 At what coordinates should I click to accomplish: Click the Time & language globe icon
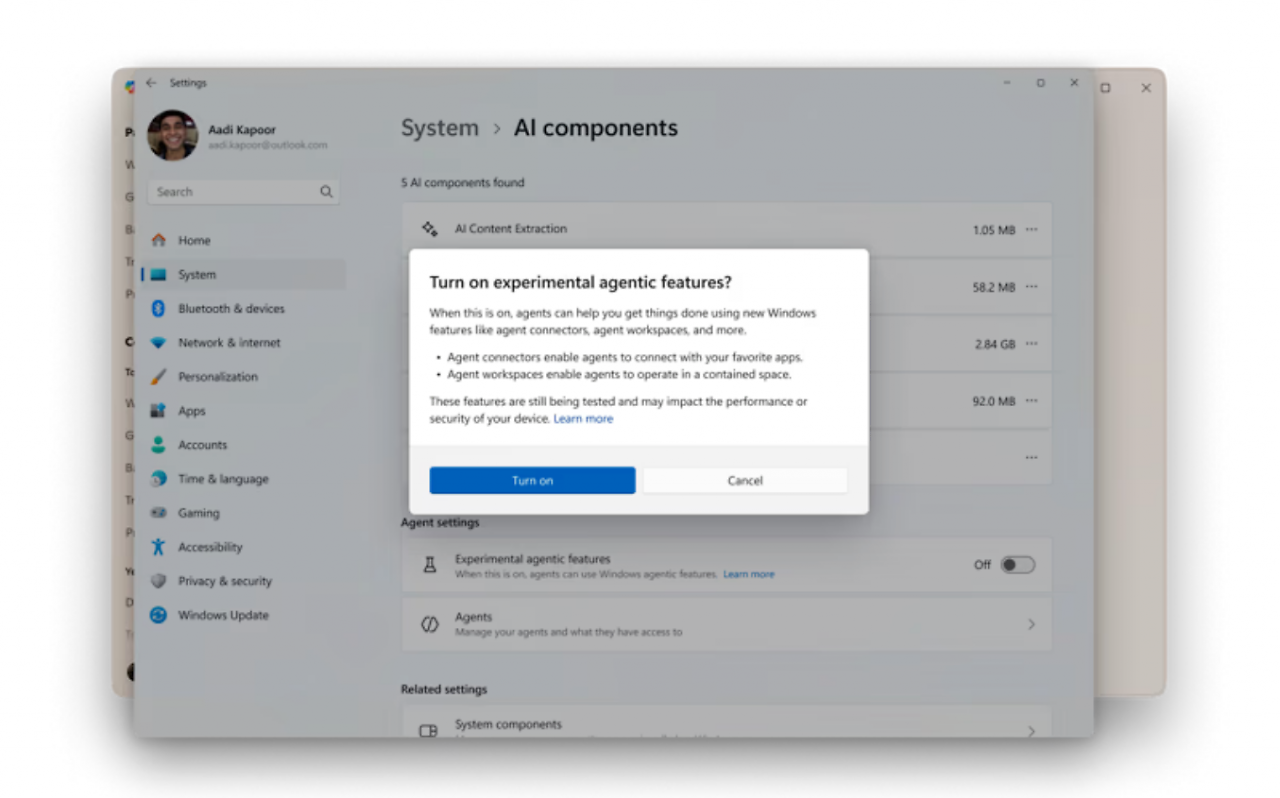tap(158, 478)
